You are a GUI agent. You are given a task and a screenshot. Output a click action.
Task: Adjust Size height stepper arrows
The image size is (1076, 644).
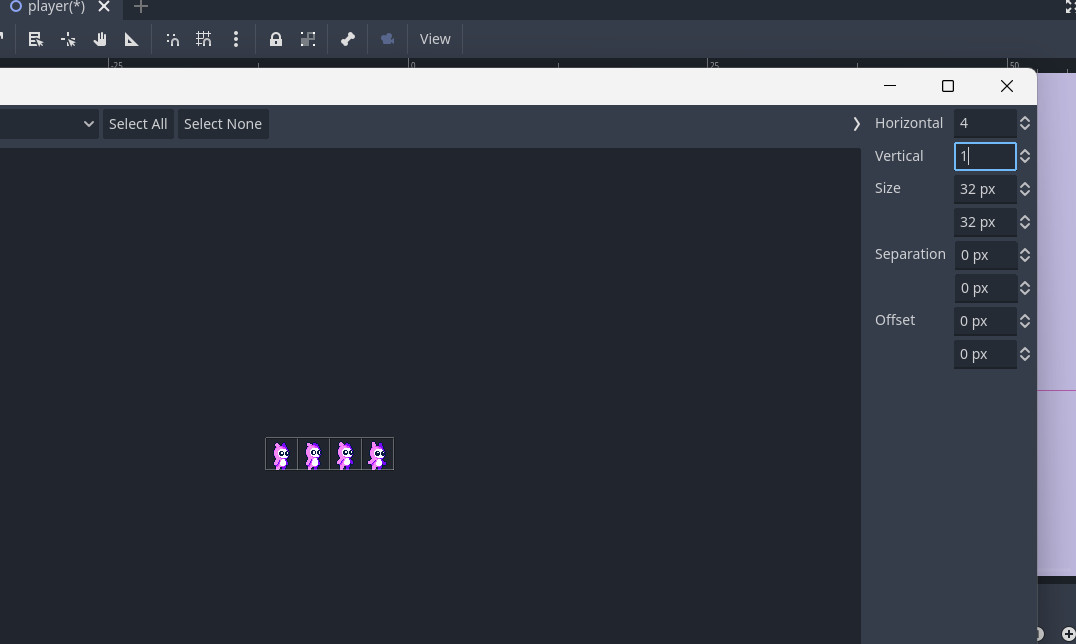[1025, 222]
